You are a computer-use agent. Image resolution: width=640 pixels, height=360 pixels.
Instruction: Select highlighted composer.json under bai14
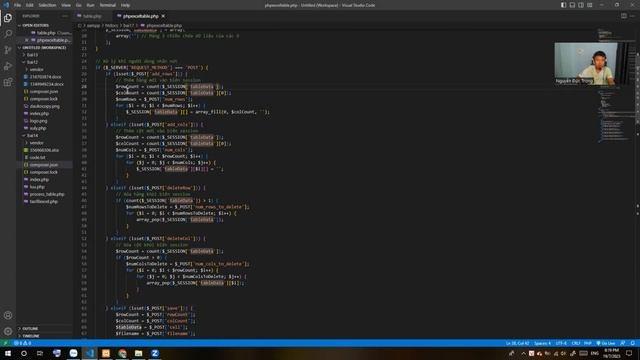pos(44,165)
